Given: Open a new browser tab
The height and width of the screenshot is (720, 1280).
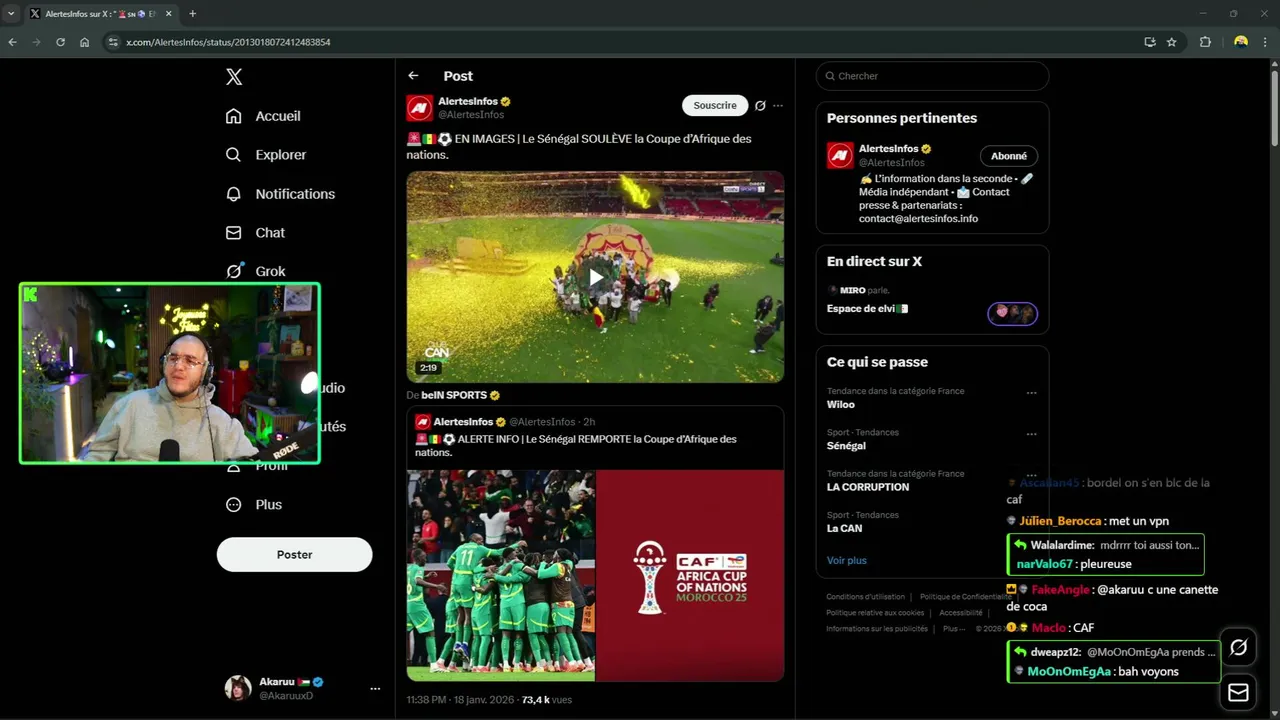Looking at the screenshot, I should tap(192, 14).
